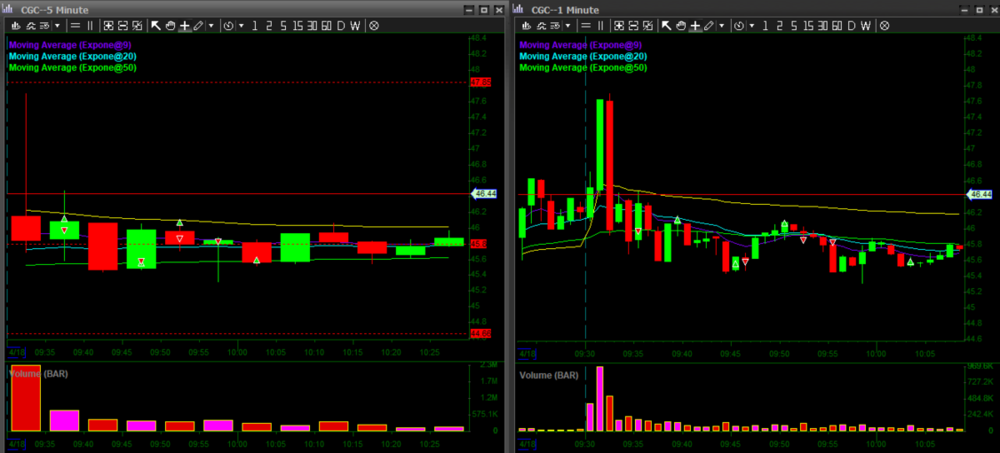Click the clock icon in 5 Minute chart toolbar
This screenshot has height=453, width=1000.
coord(230,25)
